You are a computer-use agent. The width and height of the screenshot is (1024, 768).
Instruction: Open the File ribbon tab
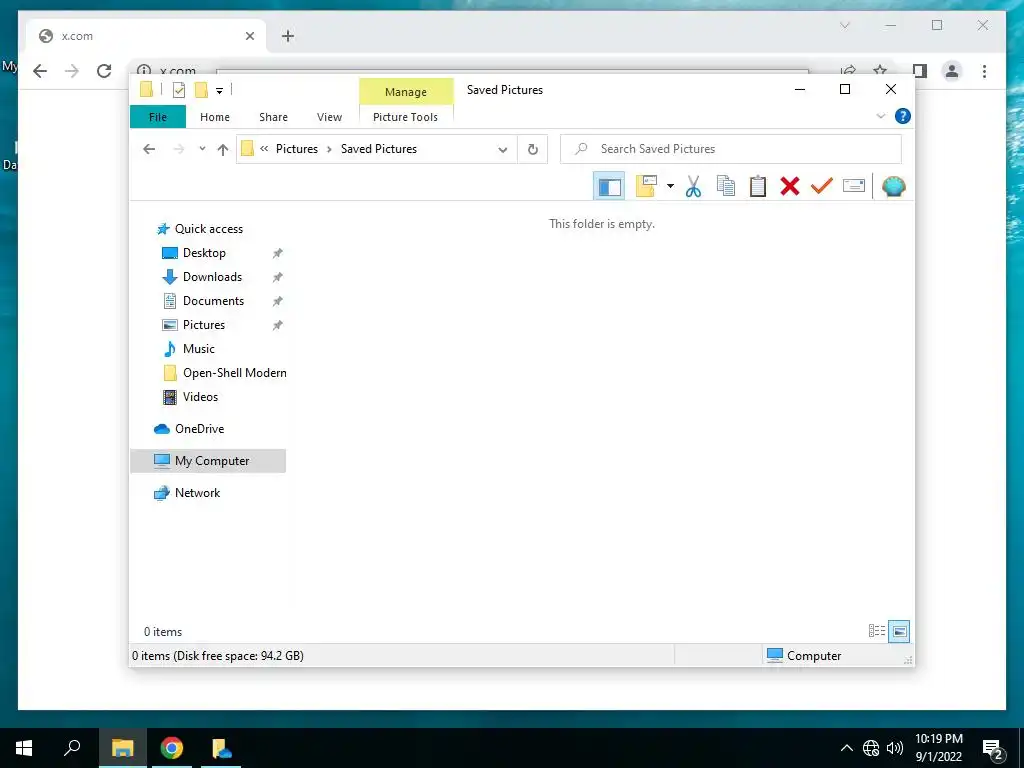(x=157, y=117)
